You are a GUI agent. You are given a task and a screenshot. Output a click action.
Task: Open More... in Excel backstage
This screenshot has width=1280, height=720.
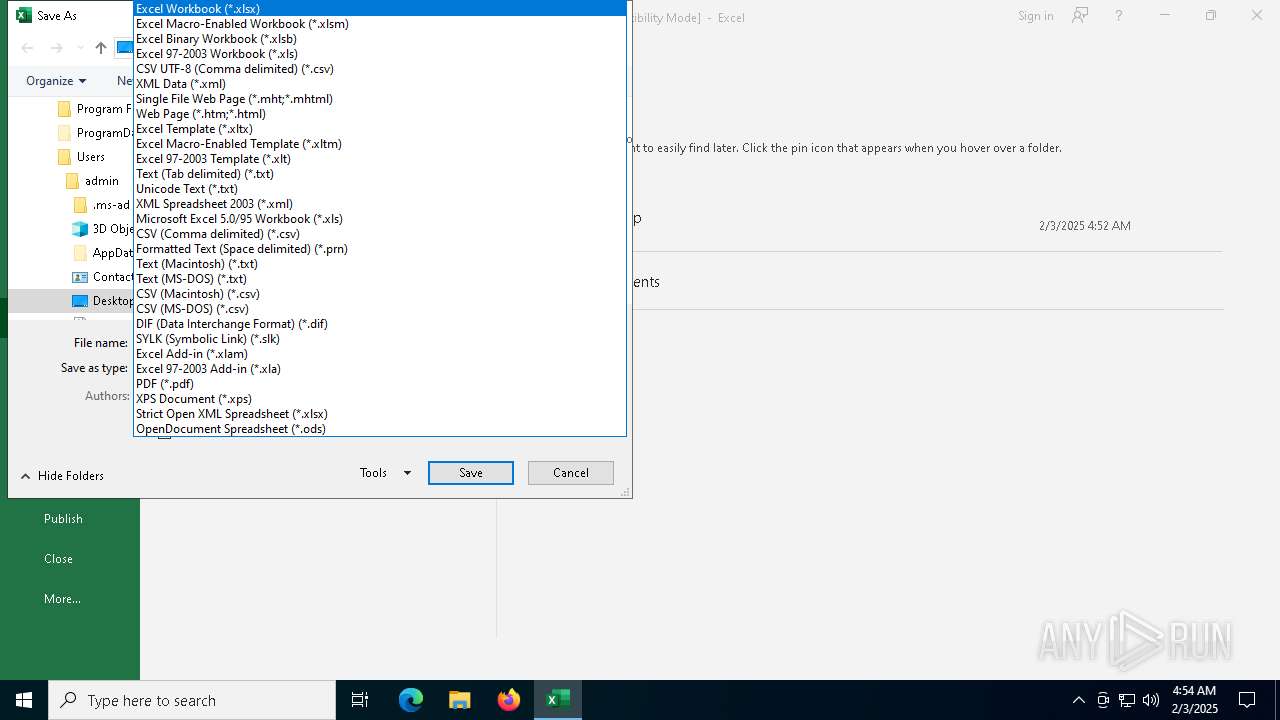click(62, 599)
